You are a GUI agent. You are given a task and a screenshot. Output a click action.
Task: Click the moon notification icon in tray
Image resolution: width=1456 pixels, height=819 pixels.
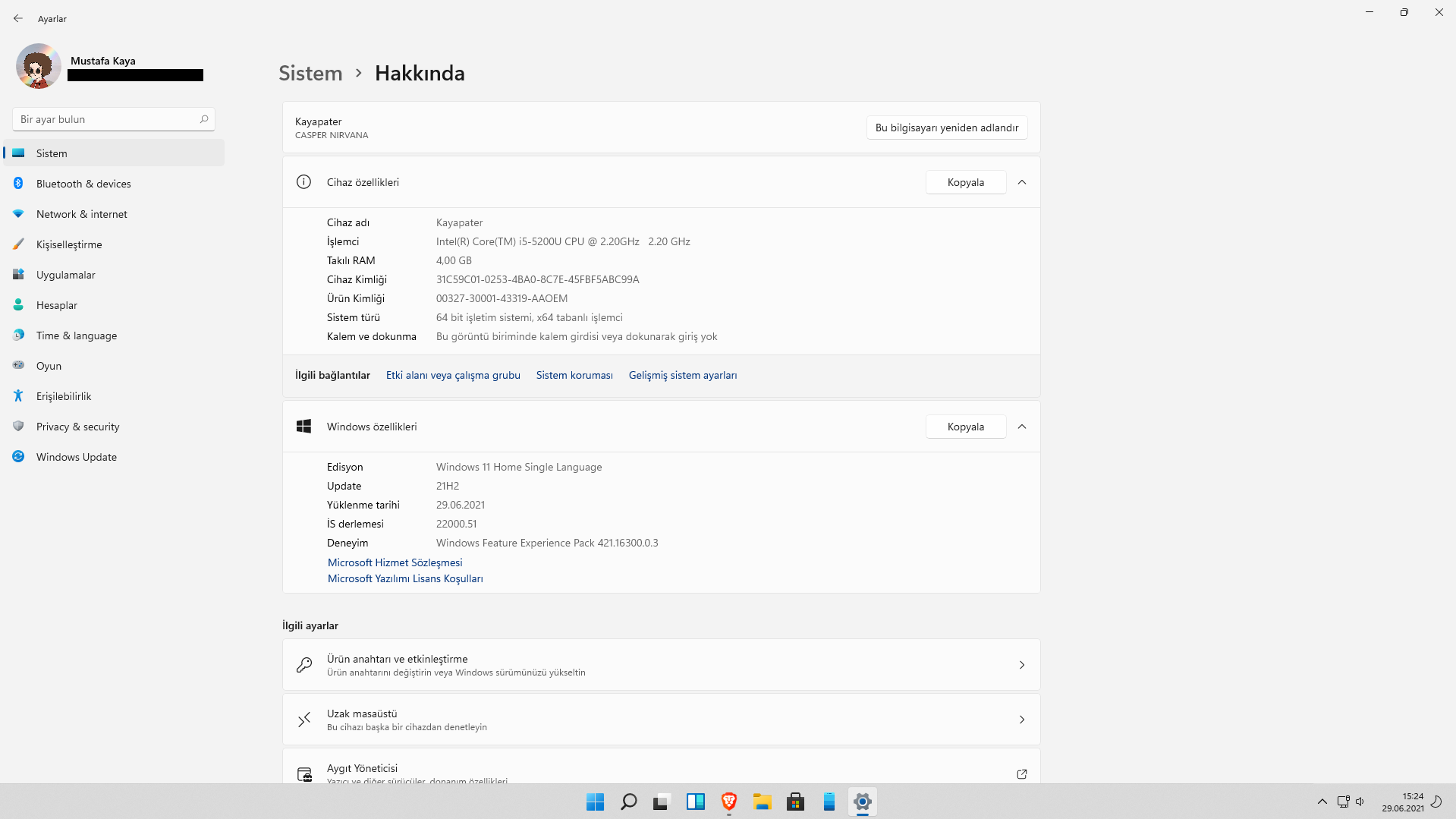(1436, 802)
